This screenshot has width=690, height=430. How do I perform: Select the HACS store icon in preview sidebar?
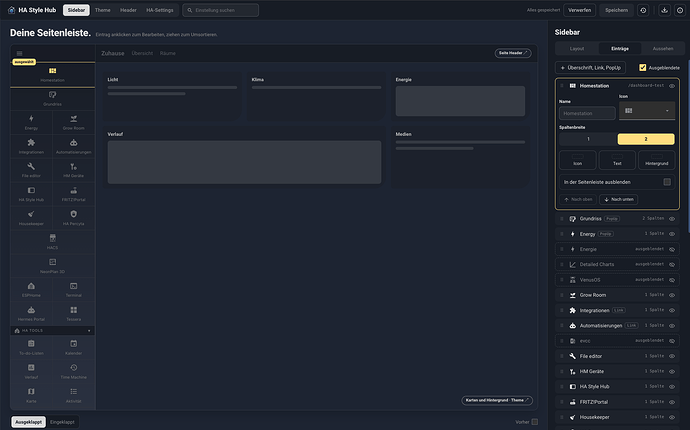click(x=52, y=238)
